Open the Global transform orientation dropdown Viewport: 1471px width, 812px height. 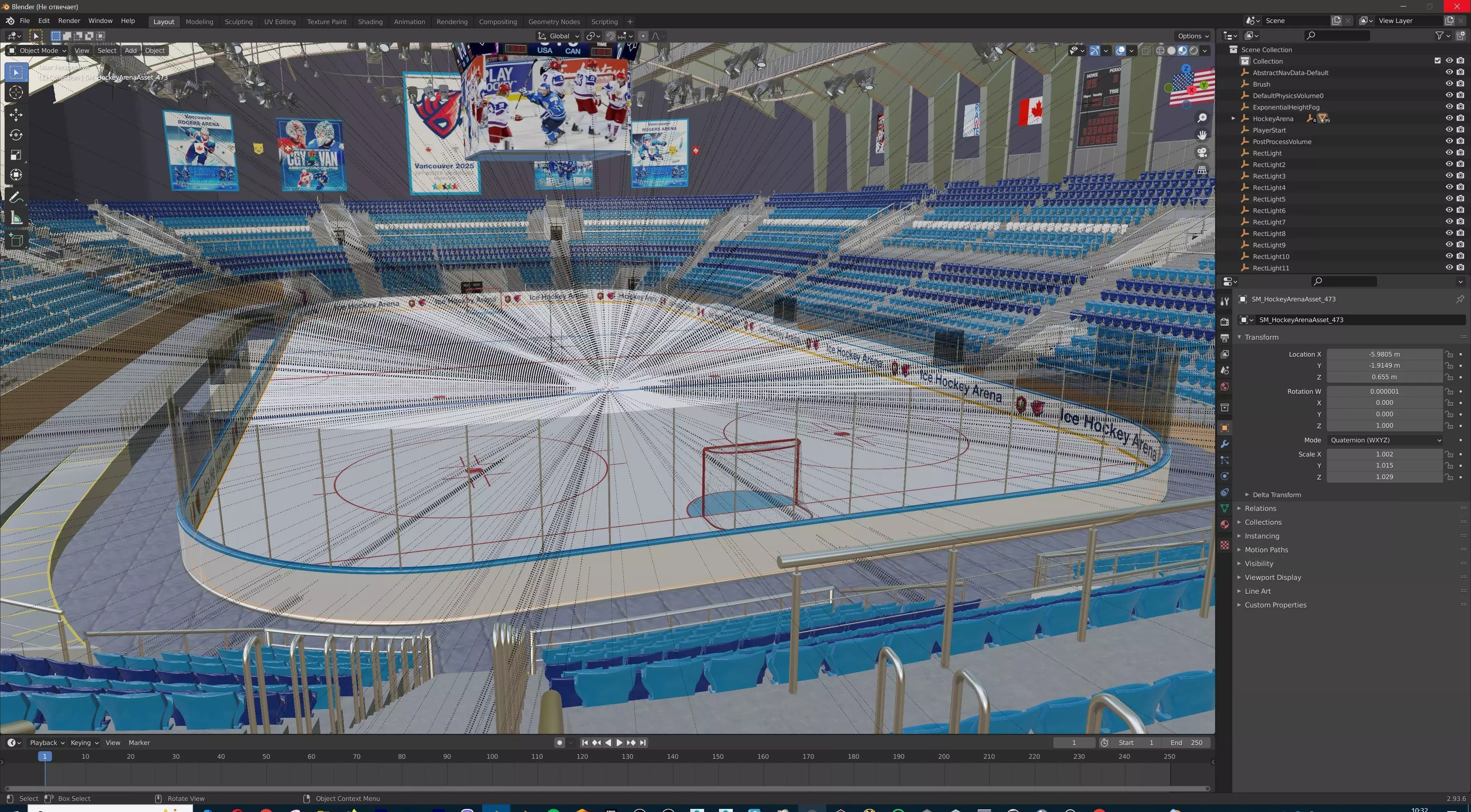click(x=559, y=36)
